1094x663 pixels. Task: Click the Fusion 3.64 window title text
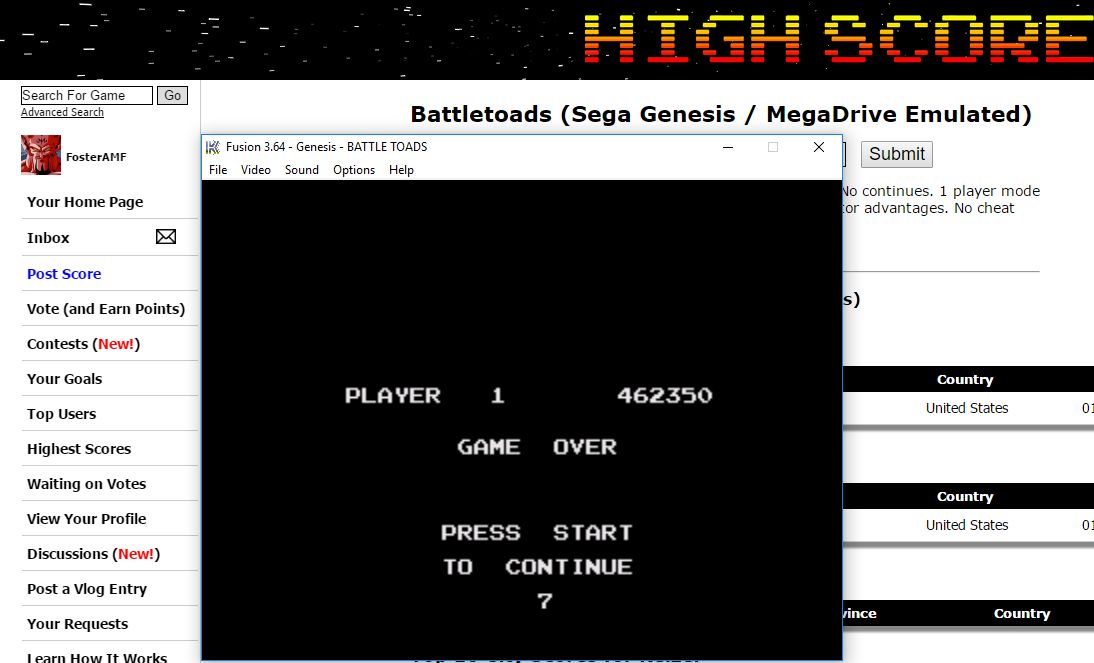click(x=327, y=147)
